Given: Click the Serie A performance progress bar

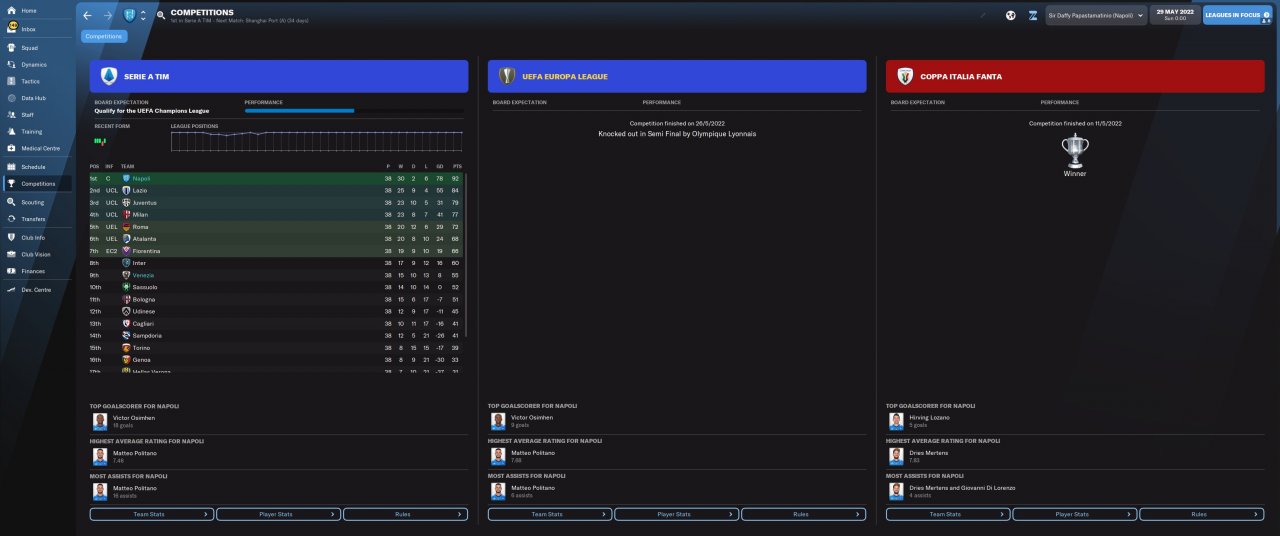Looking at the screenshot, I should point(354,111).
